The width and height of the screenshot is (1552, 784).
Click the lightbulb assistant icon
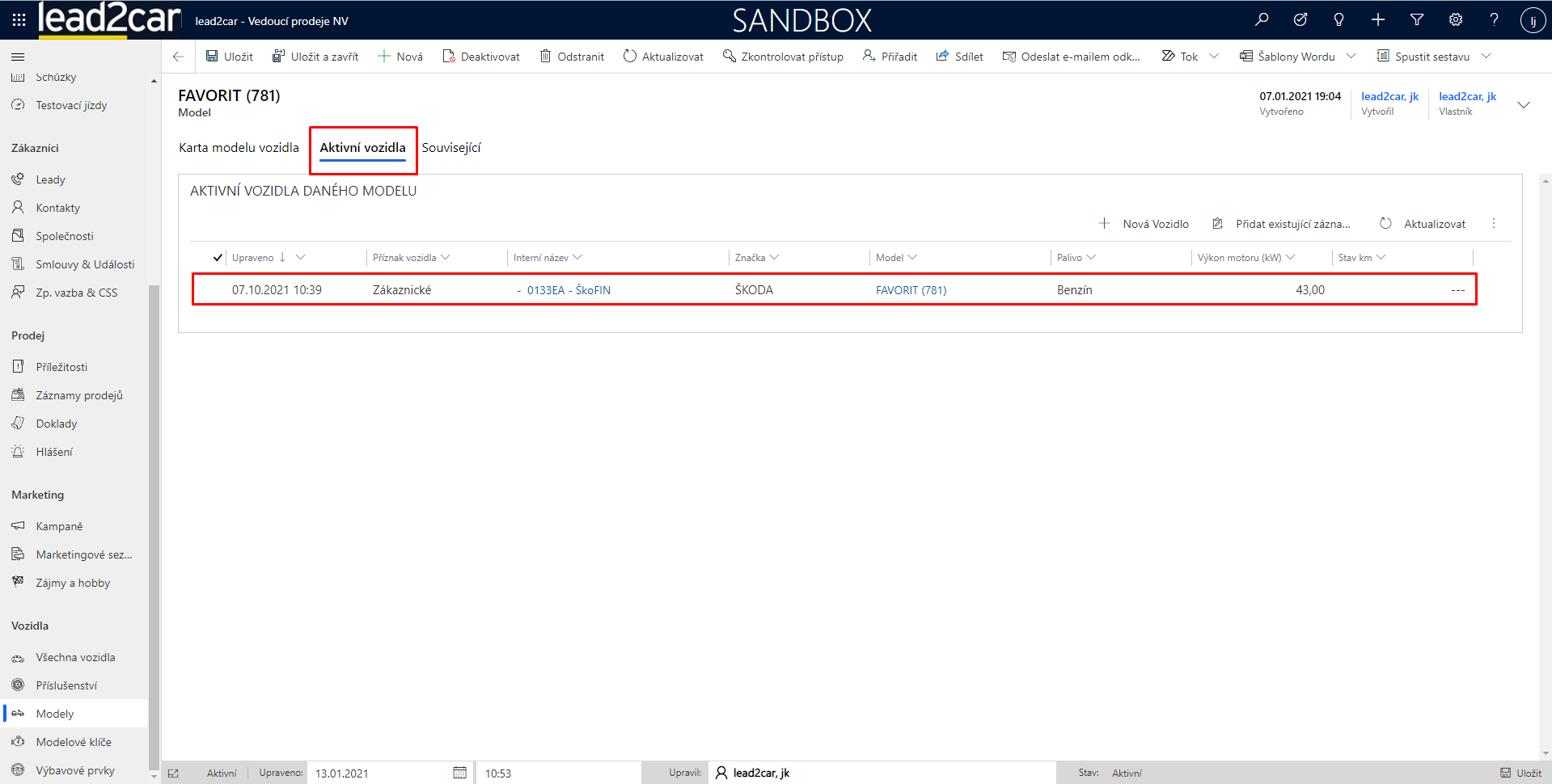coord(1338,19)
